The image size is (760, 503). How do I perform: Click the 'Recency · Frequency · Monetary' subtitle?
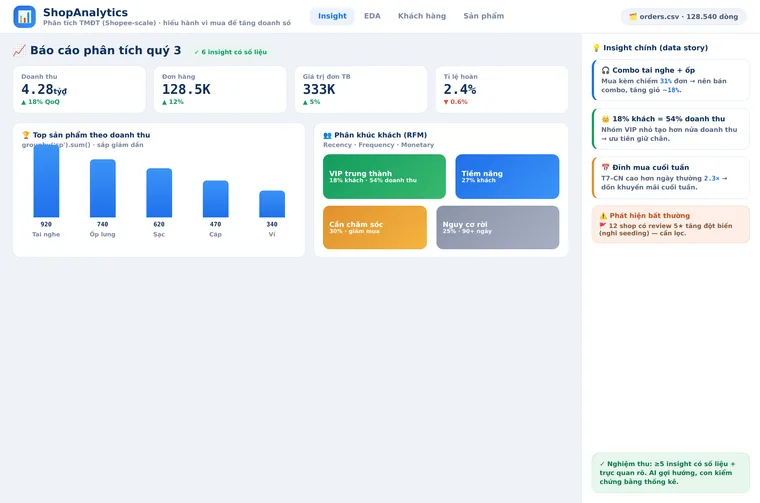[x=379, y=145]
